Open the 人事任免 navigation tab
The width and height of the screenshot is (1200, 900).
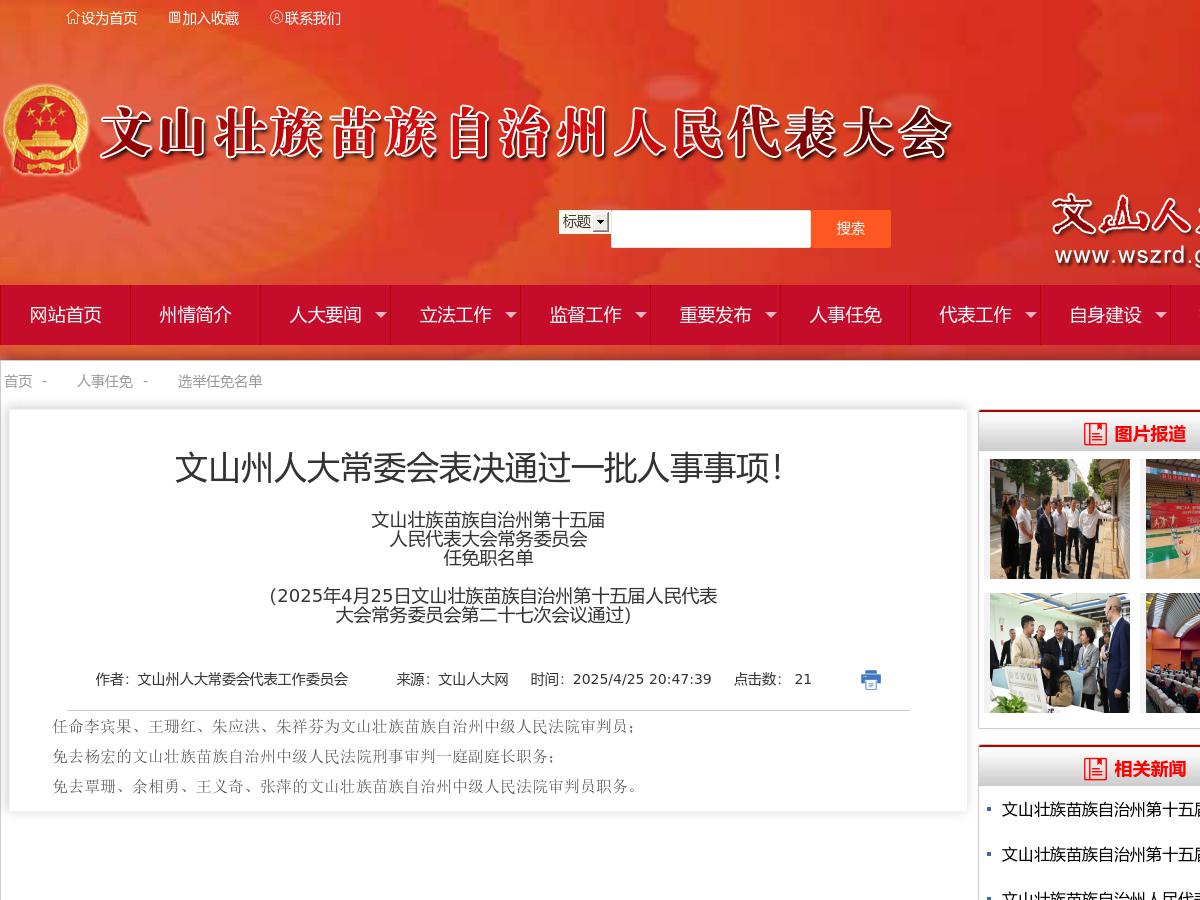tap(845, 314)
